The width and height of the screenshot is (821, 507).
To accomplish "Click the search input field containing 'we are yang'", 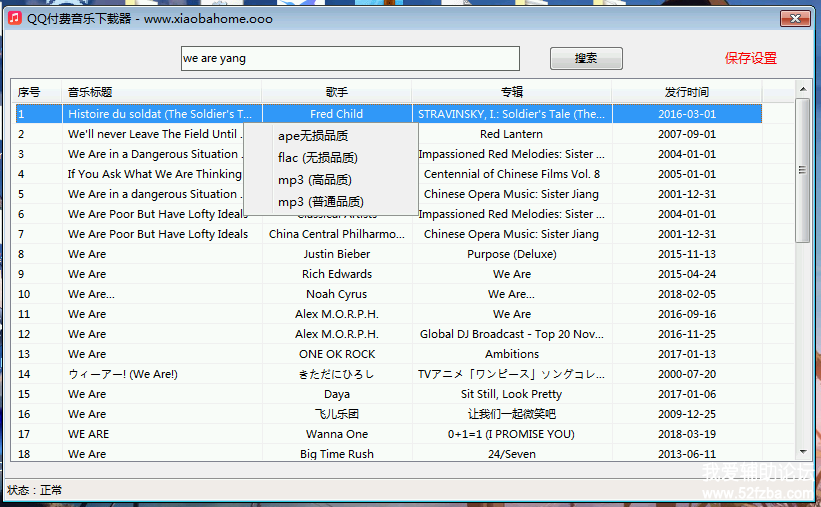I will pos(350,58).
